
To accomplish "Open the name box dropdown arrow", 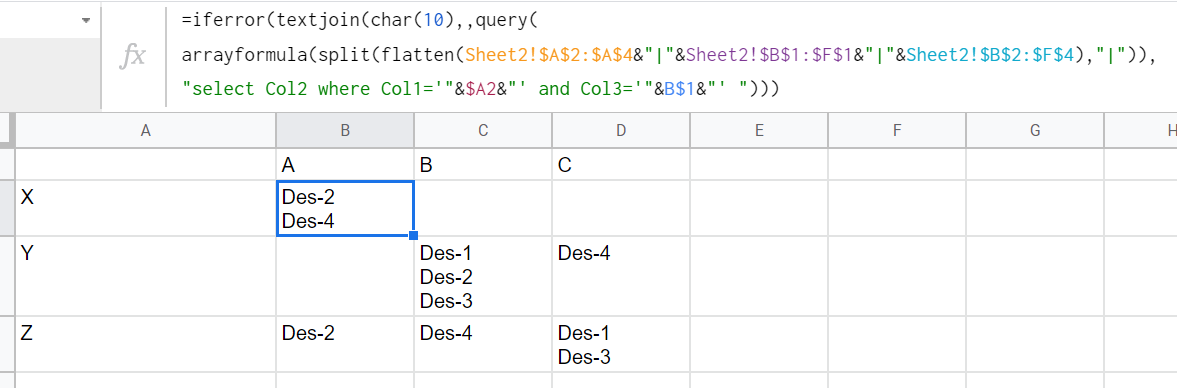I will (86, 22).
